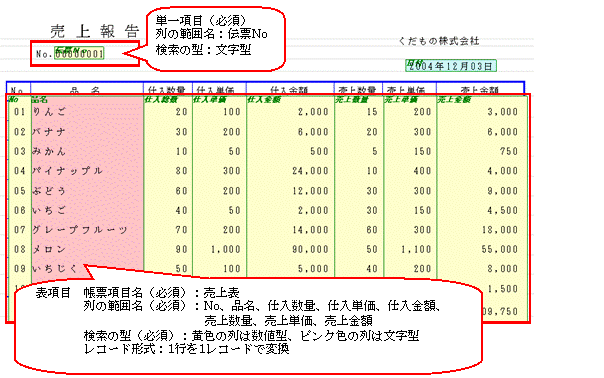The height and width of the screenshot is (378, 604).
Task: Click the 400 sales unit price cell
Action: tap(422, 171)
